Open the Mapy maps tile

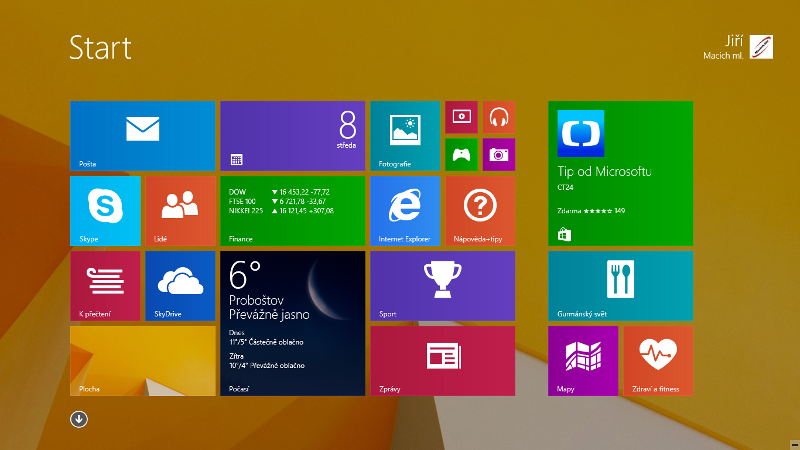tap(583, 360)
